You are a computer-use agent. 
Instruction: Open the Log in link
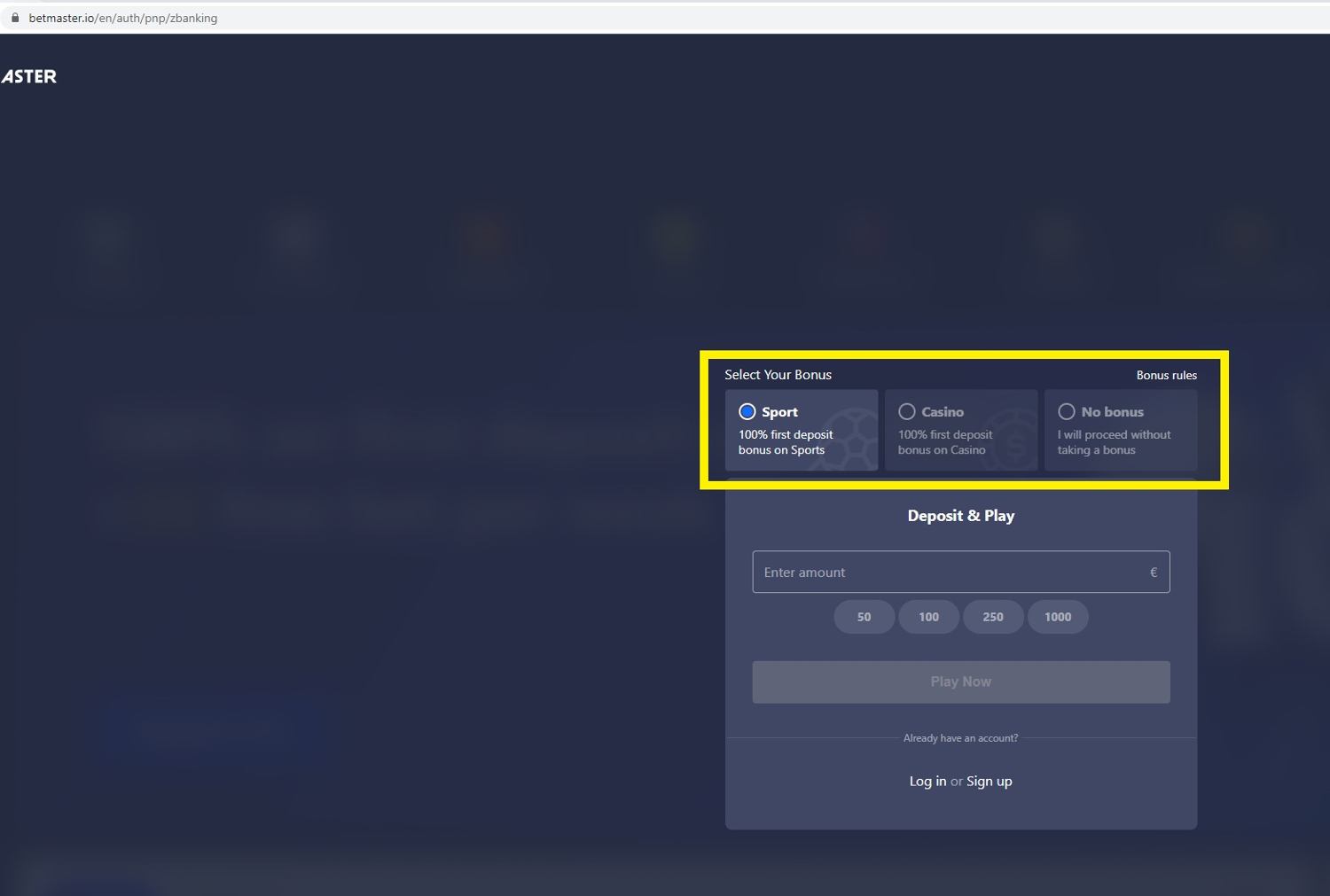pos(927,782)
